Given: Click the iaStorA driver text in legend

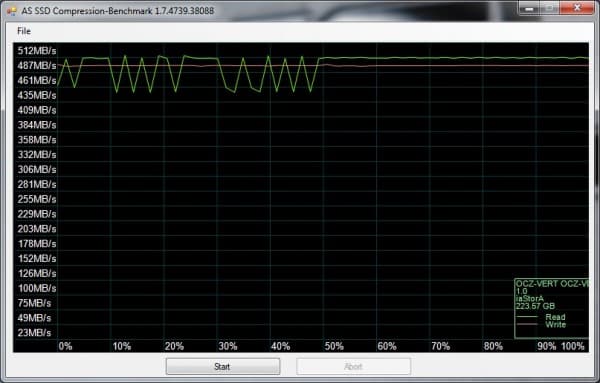Looking at the screenshot, I should pyautogui.click(x=530, y=299).
